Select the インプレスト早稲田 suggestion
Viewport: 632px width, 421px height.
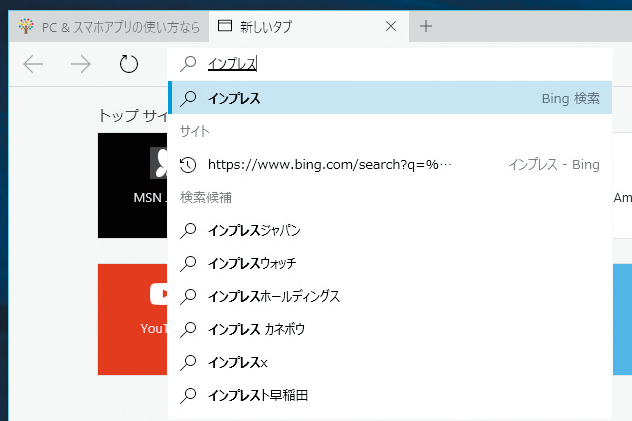(x=390, y=396)
